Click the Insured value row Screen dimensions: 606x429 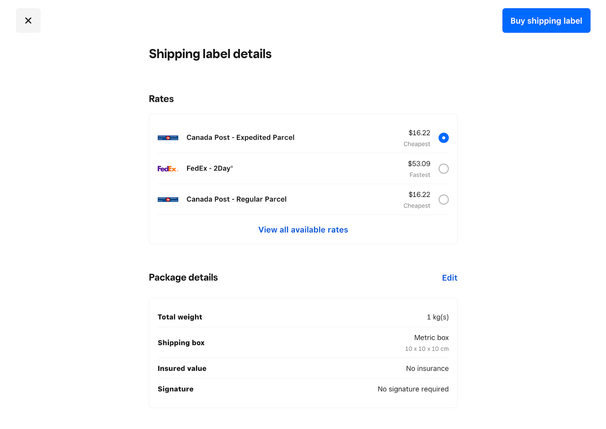(x=303, y=369)
